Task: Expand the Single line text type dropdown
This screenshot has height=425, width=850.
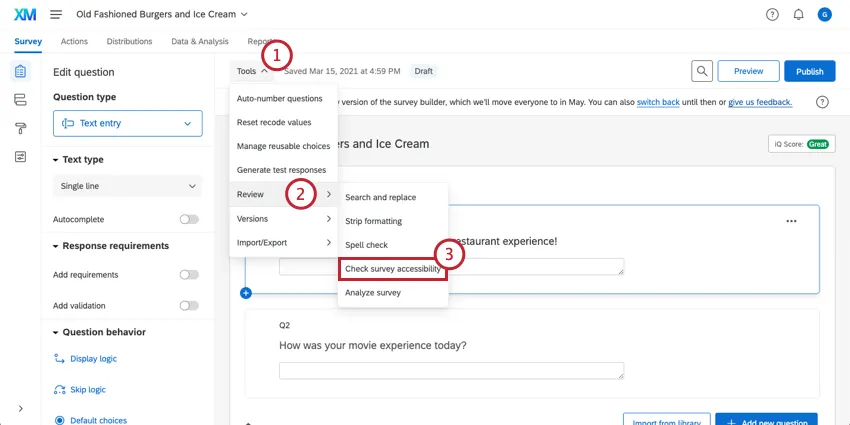Action: (x=127, y=186)
